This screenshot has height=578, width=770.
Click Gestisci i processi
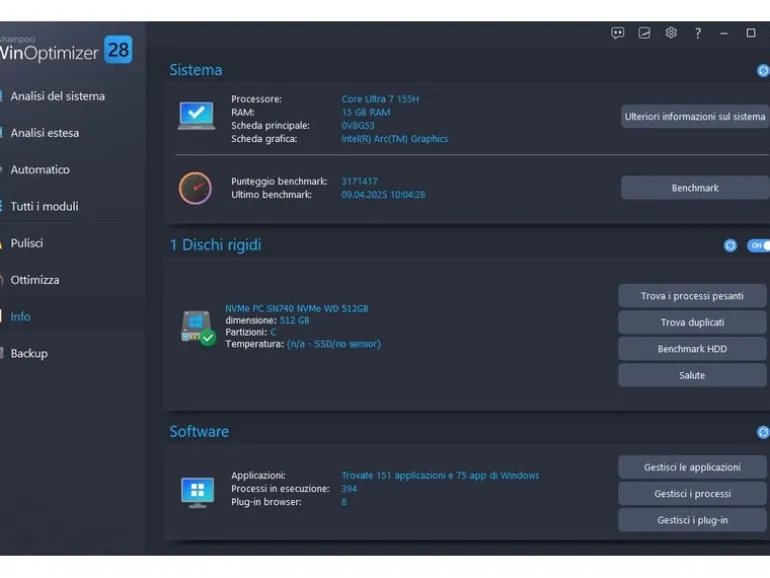[692, 494]
